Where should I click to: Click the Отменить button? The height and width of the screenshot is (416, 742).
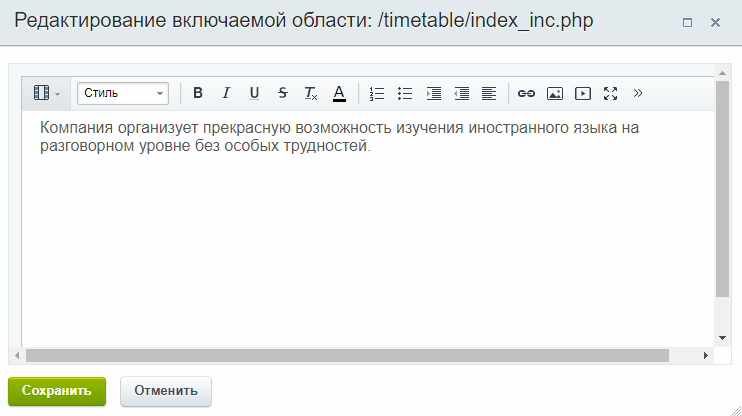[166, 391]
